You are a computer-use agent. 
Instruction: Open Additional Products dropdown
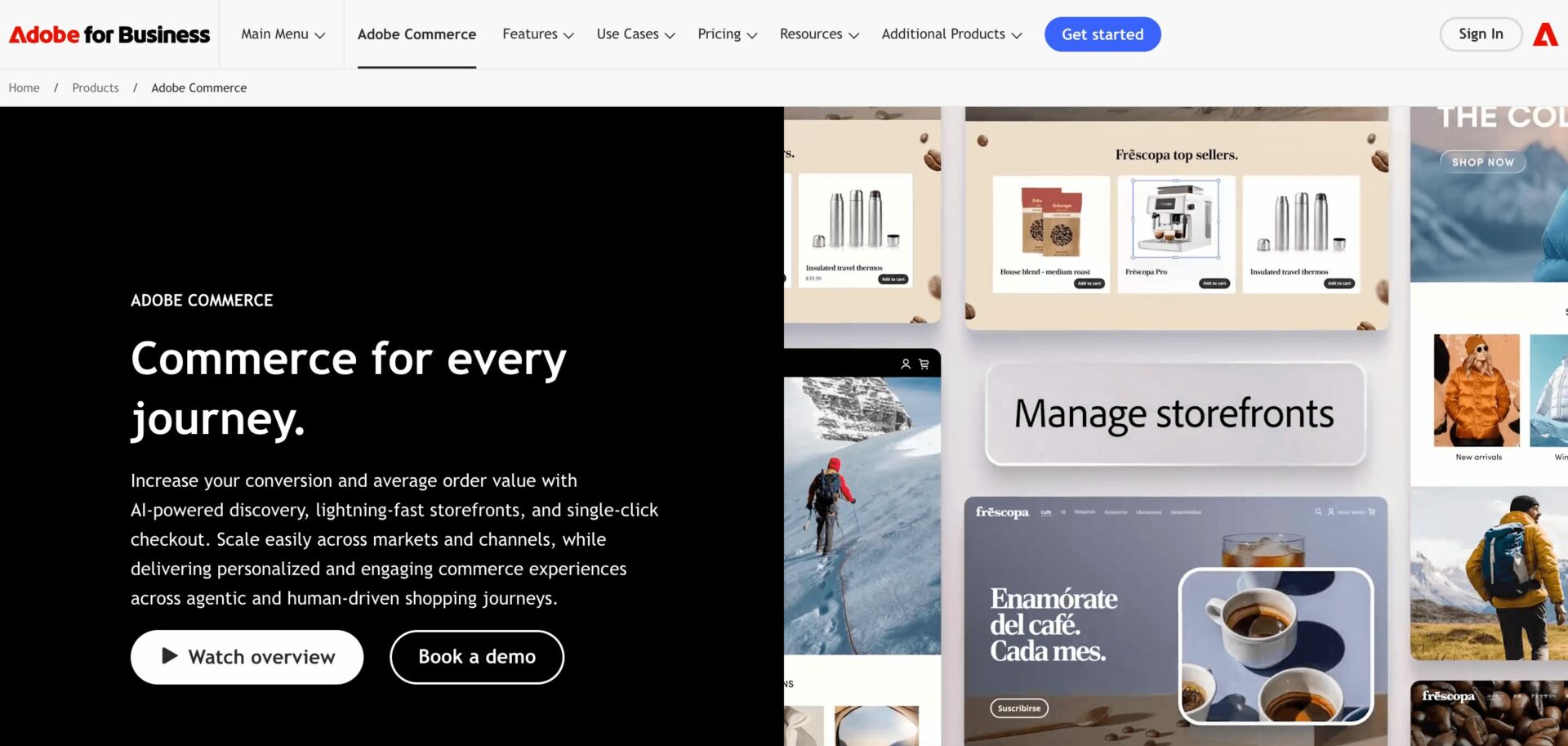pos(951,34)
